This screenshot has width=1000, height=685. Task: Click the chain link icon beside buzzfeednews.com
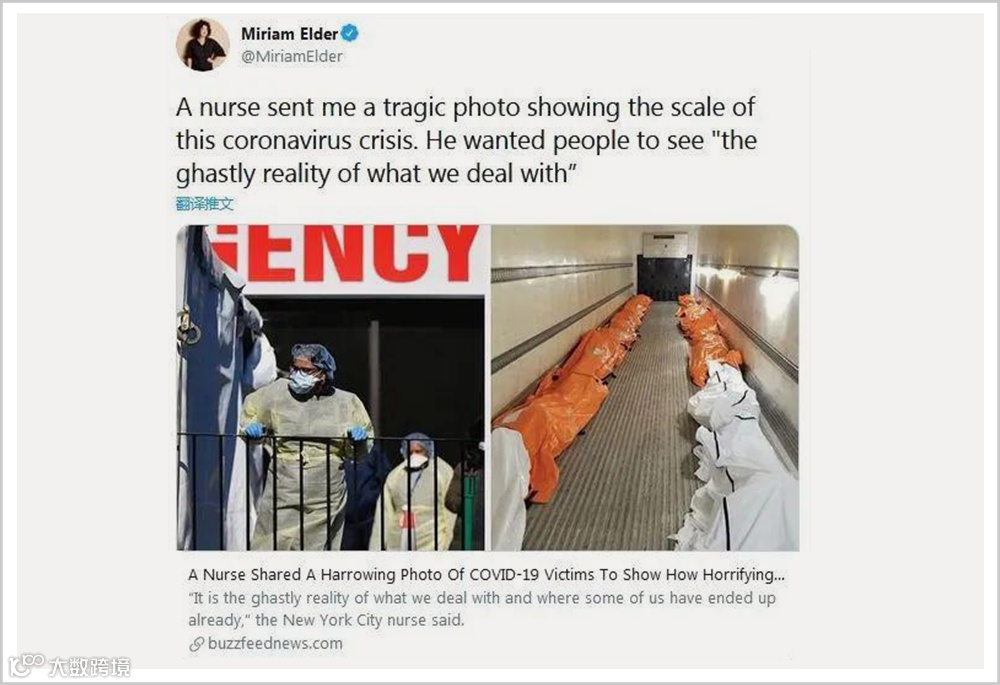(196, 644)
